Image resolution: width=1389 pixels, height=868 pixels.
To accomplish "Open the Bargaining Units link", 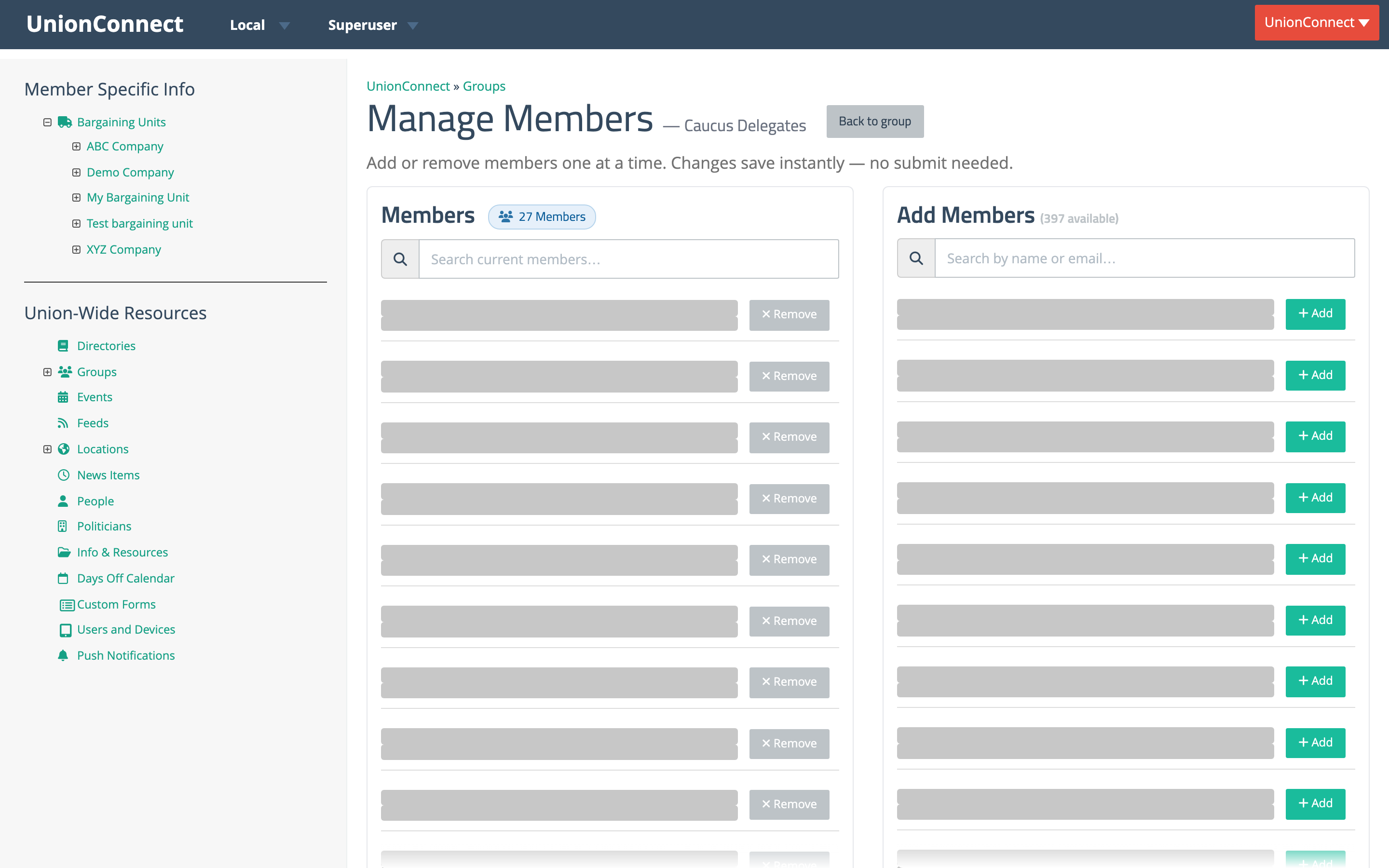I will [x=121, y=122].
